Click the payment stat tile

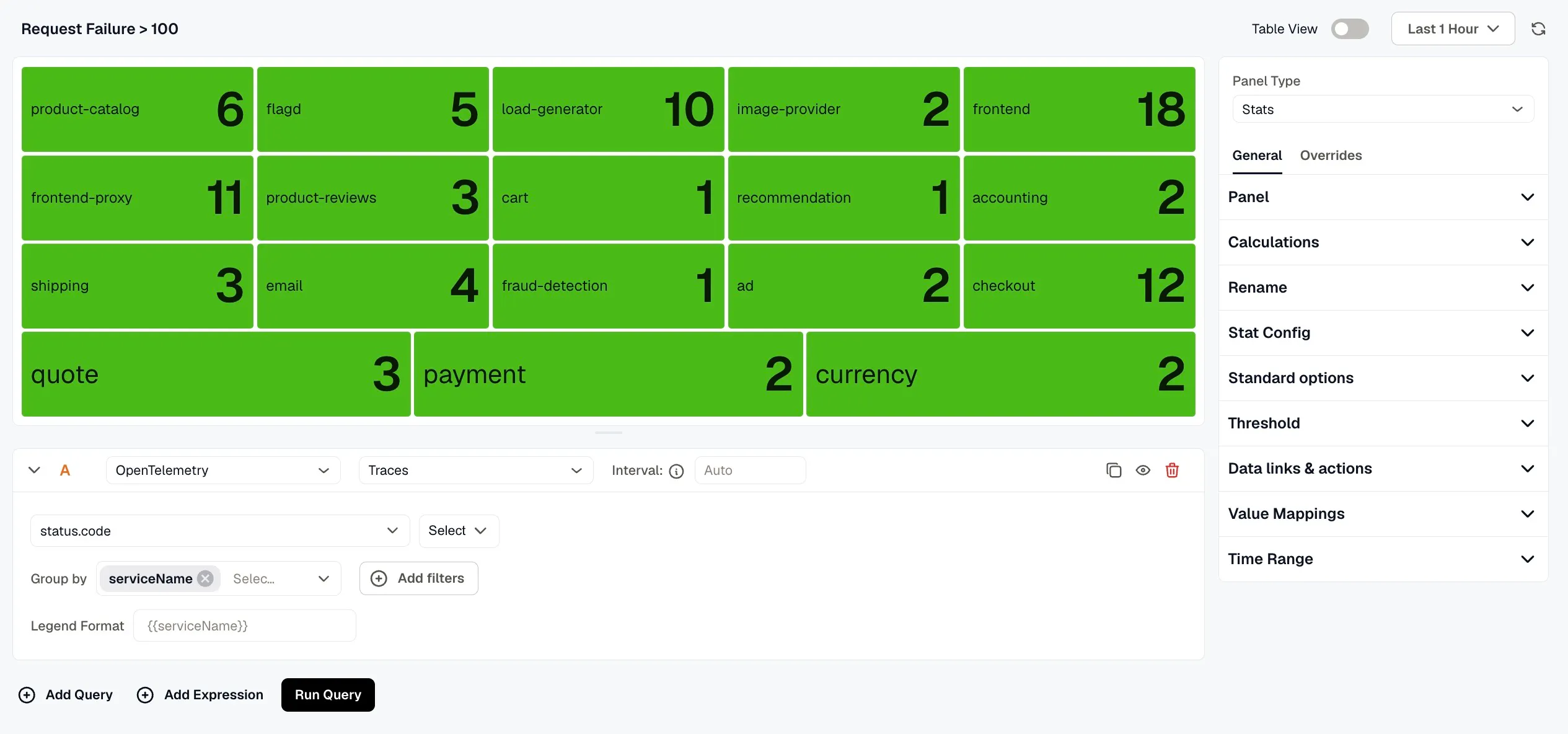608,374
